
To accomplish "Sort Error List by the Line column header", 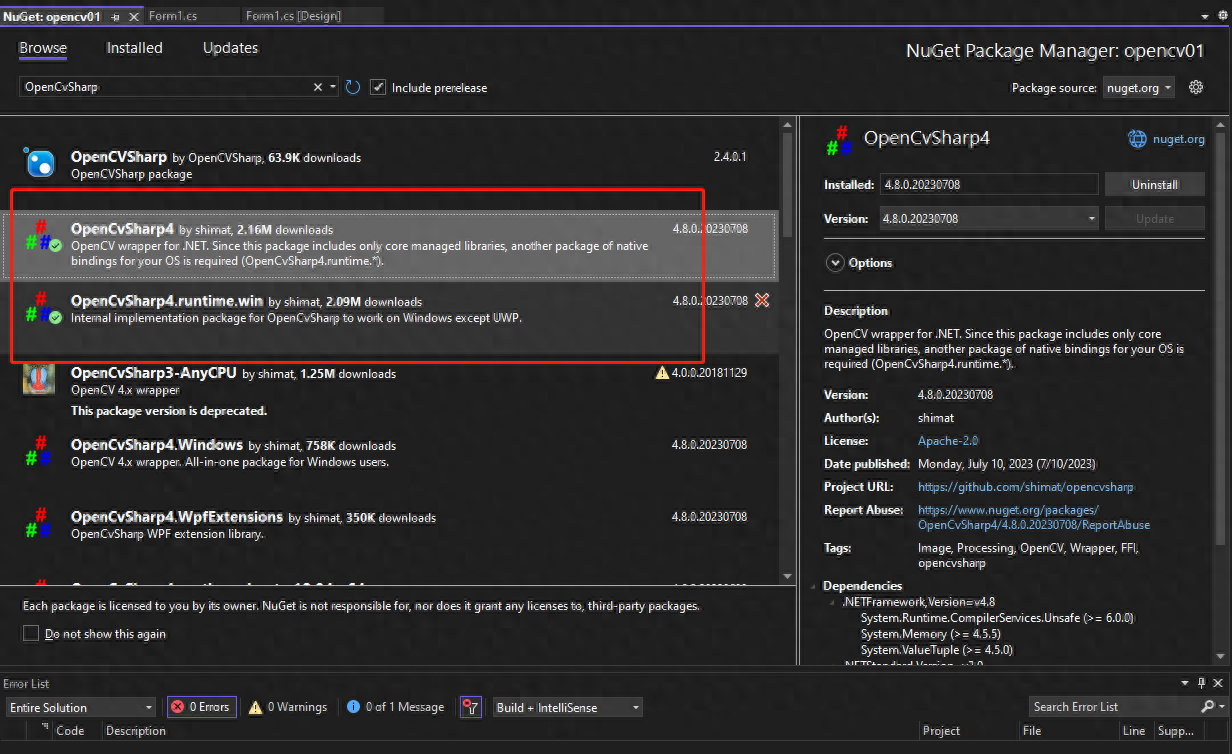I will click(1133, 731).
